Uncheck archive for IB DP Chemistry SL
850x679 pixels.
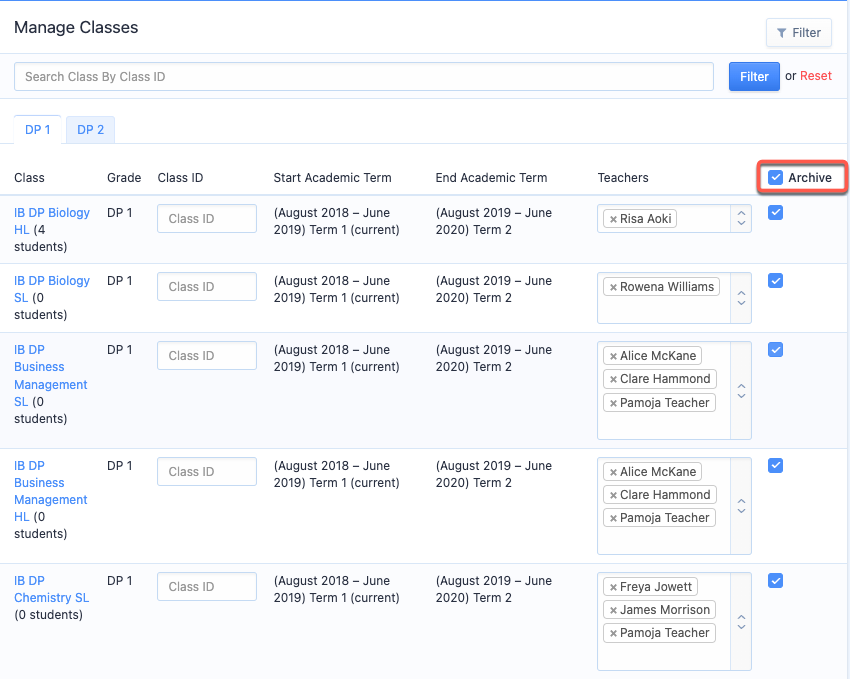click(775, 580)
